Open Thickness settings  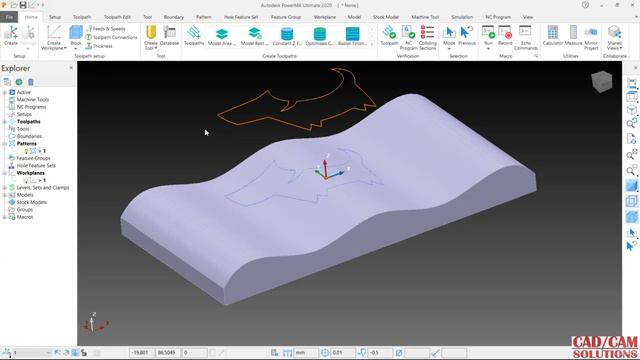click(99, 46)
